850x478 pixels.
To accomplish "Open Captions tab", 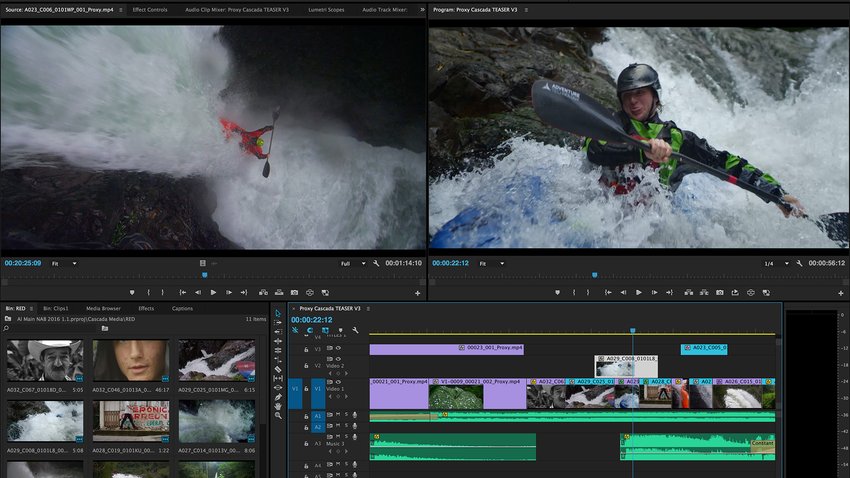I will tap(182, 308).
